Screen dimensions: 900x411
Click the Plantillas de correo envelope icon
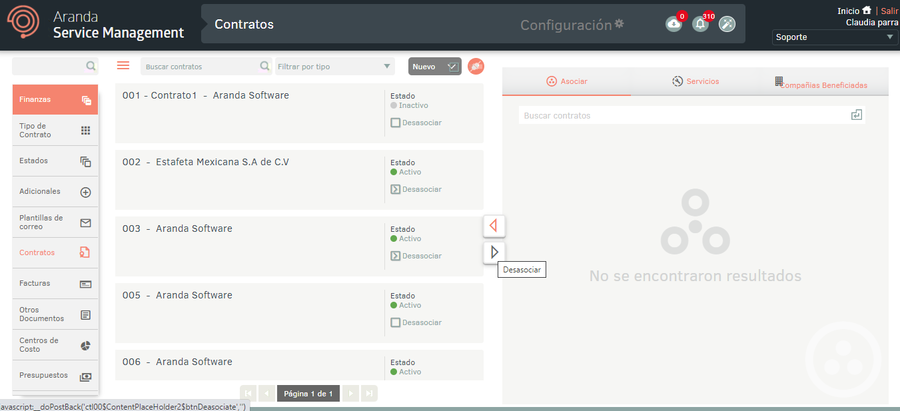point(86,223)
